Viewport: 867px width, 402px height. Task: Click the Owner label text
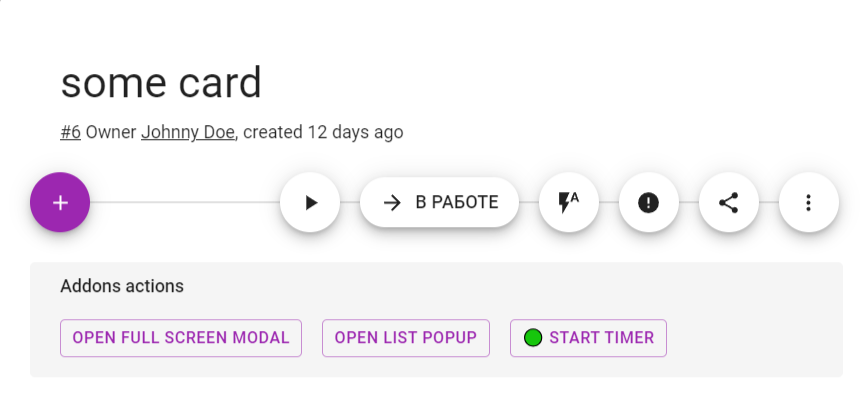tap(111, 132)
